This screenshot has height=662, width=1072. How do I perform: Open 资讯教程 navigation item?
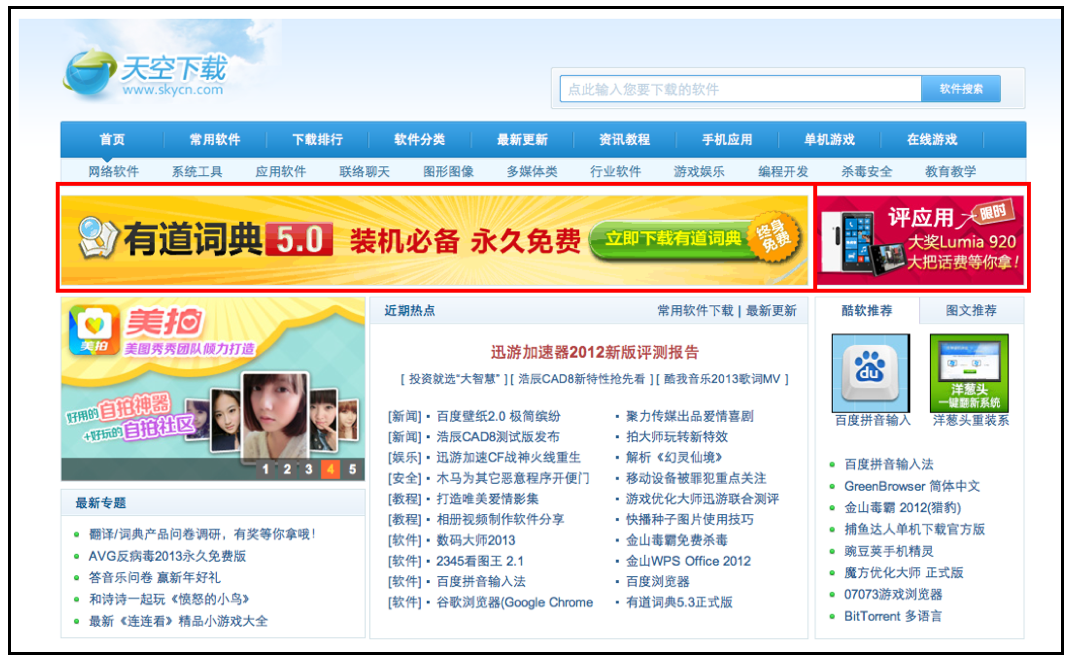point(624,140)
